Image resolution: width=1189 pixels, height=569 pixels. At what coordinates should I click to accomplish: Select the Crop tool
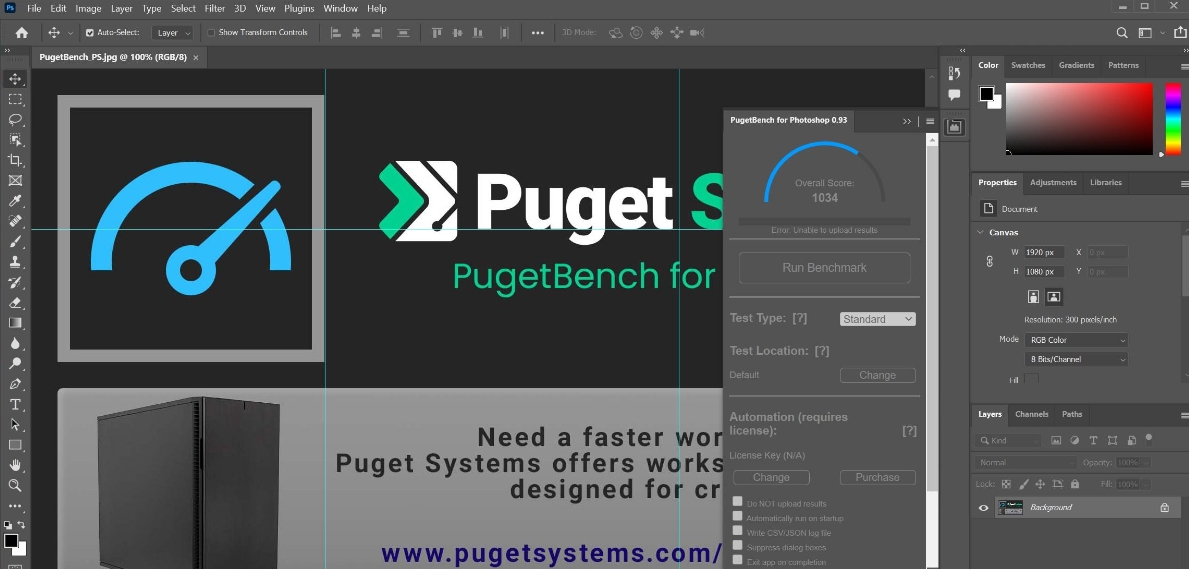pos(15,160)
